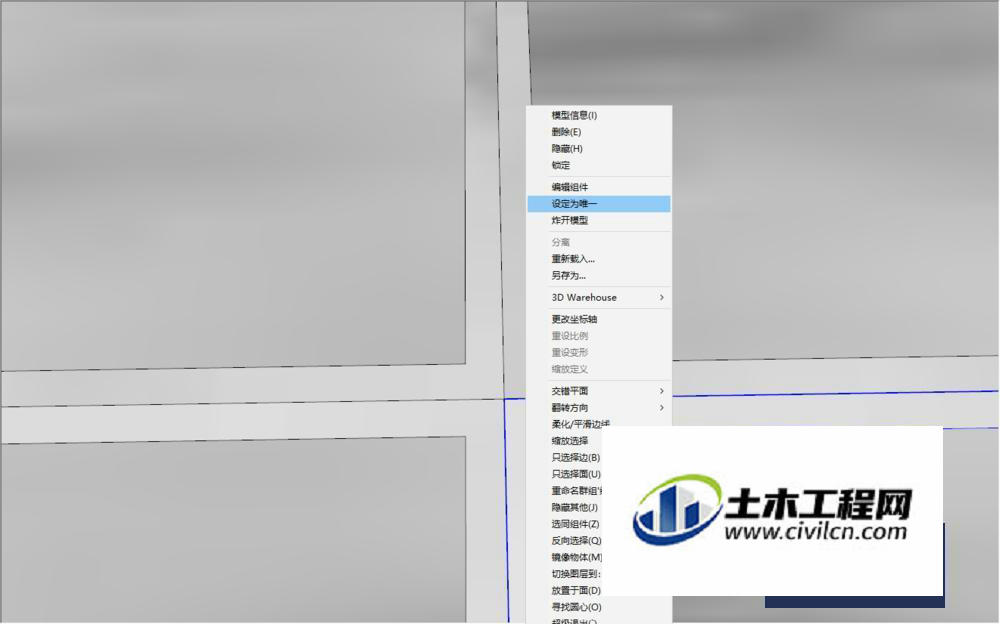Click the 寻找圆心(O) menu entry
This screenshot has width=1000, height=624.
[576, 607]
